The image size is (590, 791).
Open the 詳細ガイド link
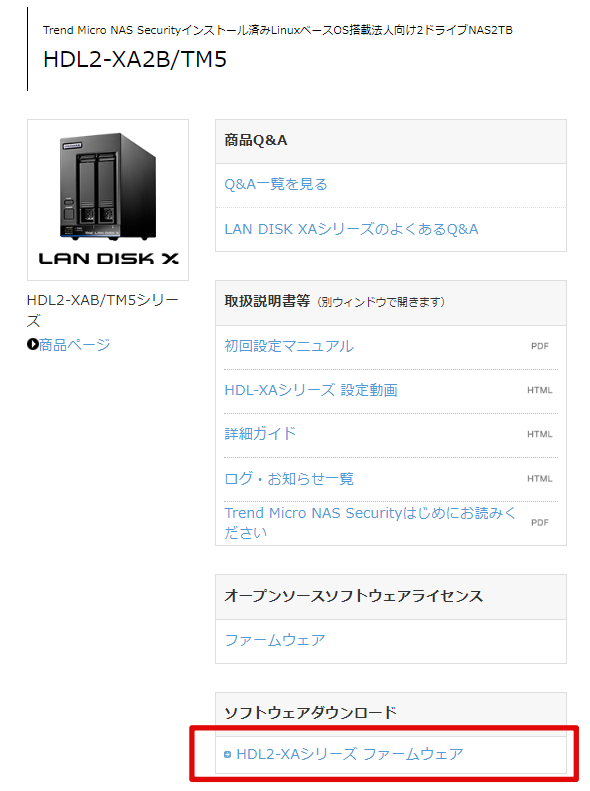pos(260,434)
